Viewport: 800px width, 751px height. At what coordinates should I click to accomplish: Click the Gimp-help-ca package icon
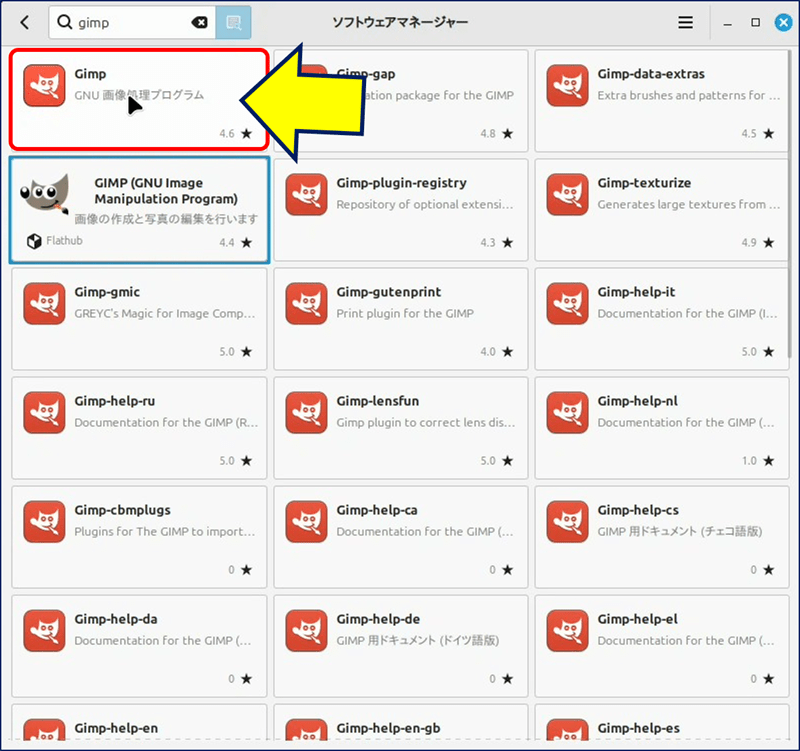306,522
